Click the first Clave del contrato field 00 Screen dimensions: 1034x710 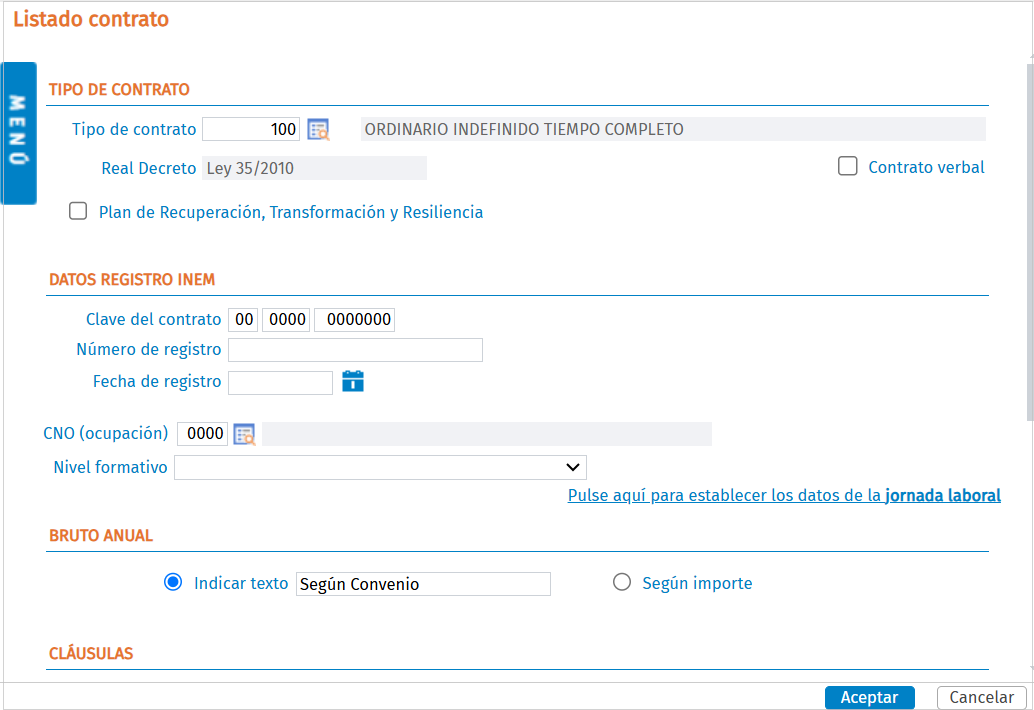[x=243, y=320]
